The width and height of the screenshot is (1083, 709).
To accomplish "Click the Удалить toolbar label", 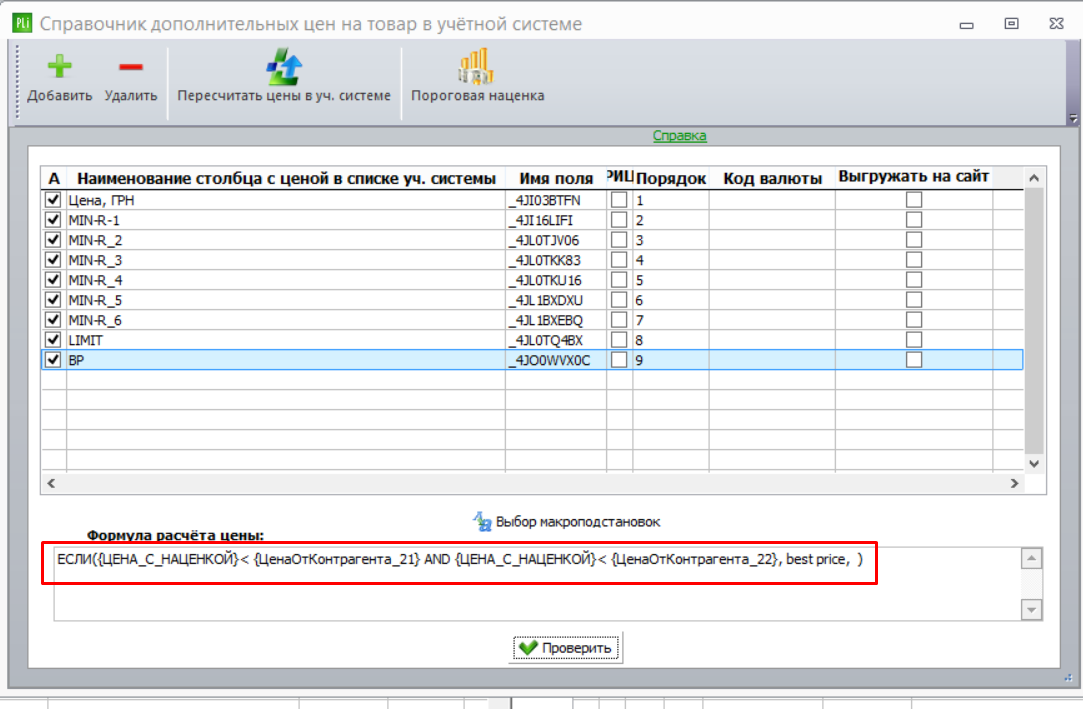I will 131,95.
